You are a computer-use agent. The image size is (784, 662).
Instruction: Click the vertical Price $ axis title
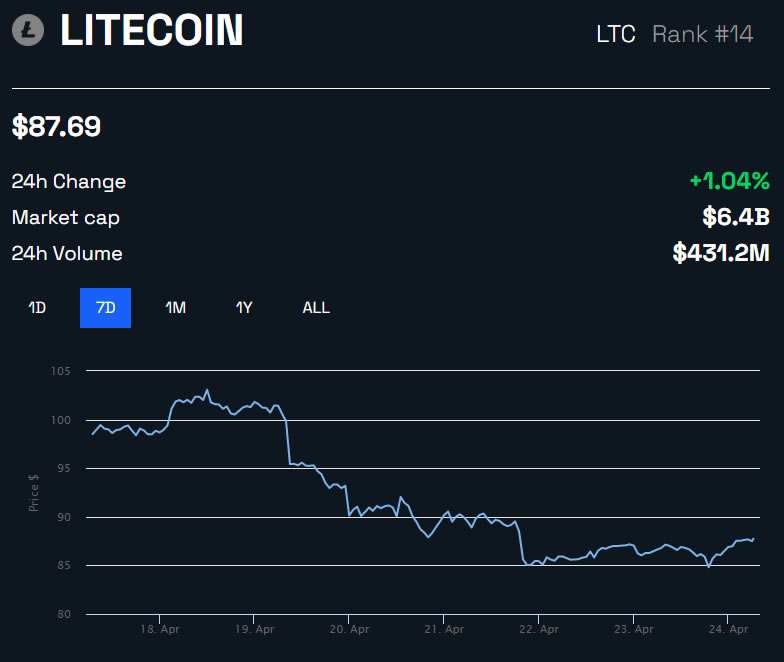coord(35,492)
